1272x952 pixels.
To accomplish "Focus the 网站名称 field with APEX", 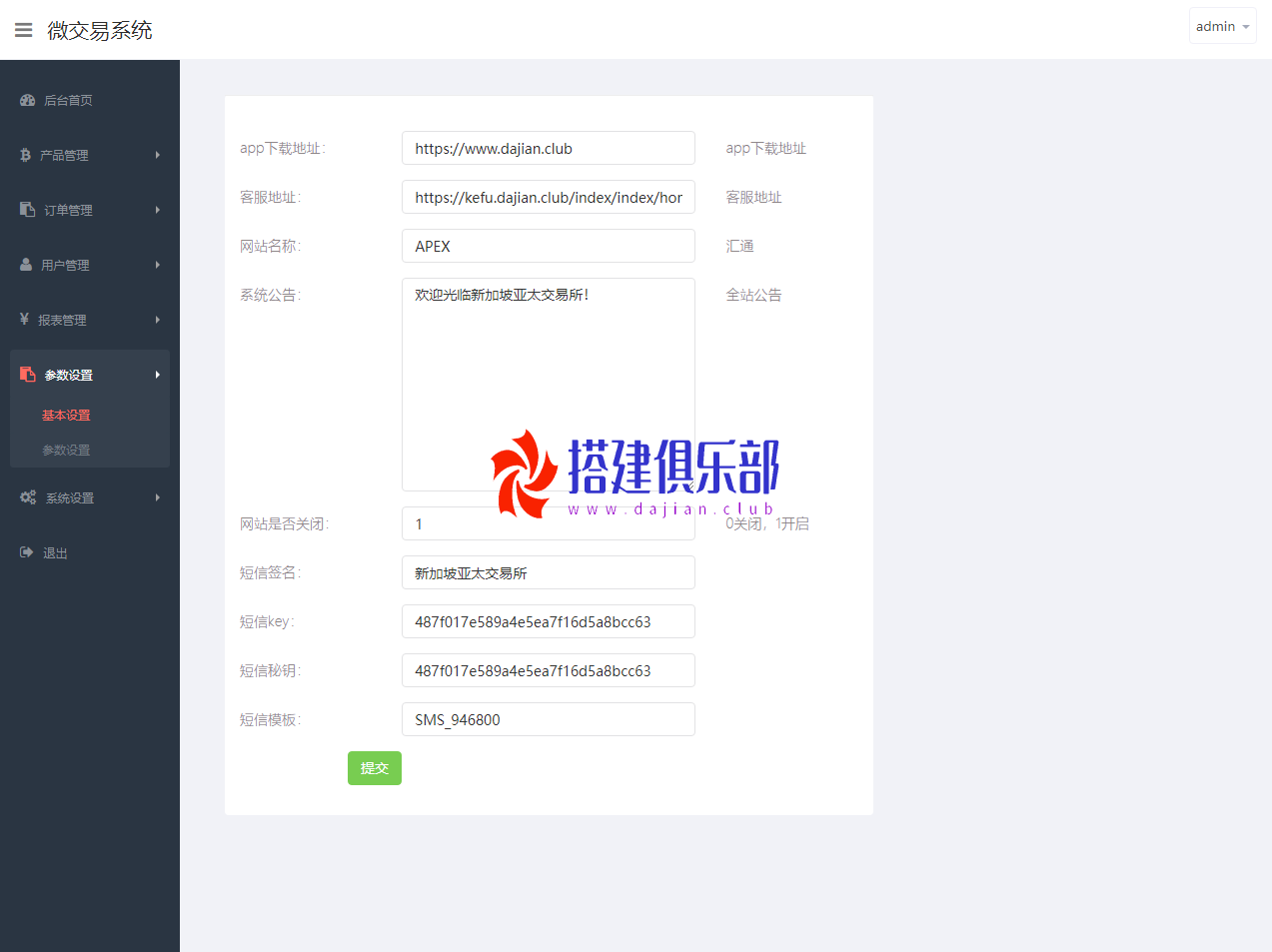I will pos(549,246).
